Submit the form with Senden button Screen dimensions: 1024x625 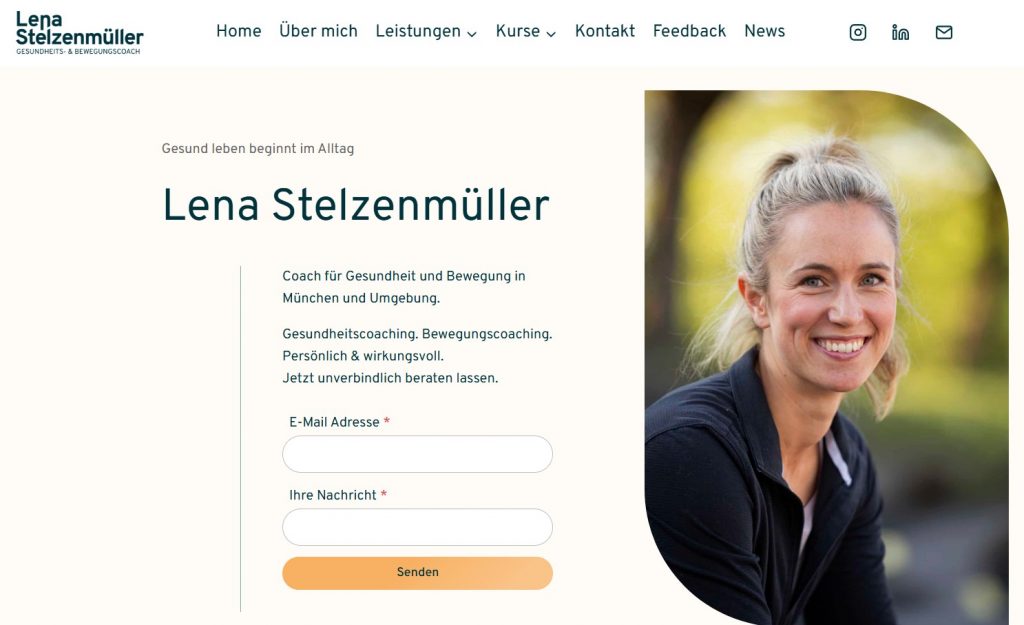pyautogui.click(x=417, y=573)
